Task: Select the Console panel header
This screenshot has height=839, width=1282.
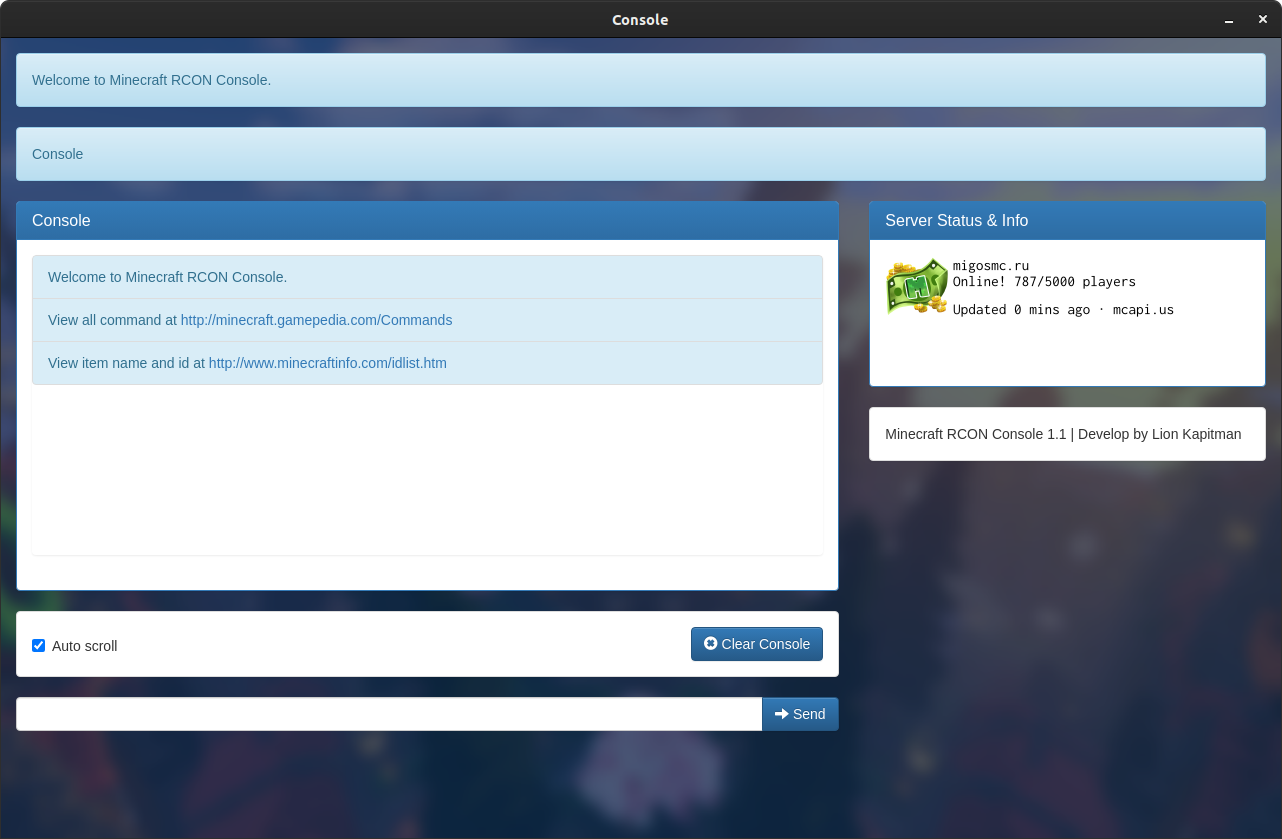Action: pos(61,220)
